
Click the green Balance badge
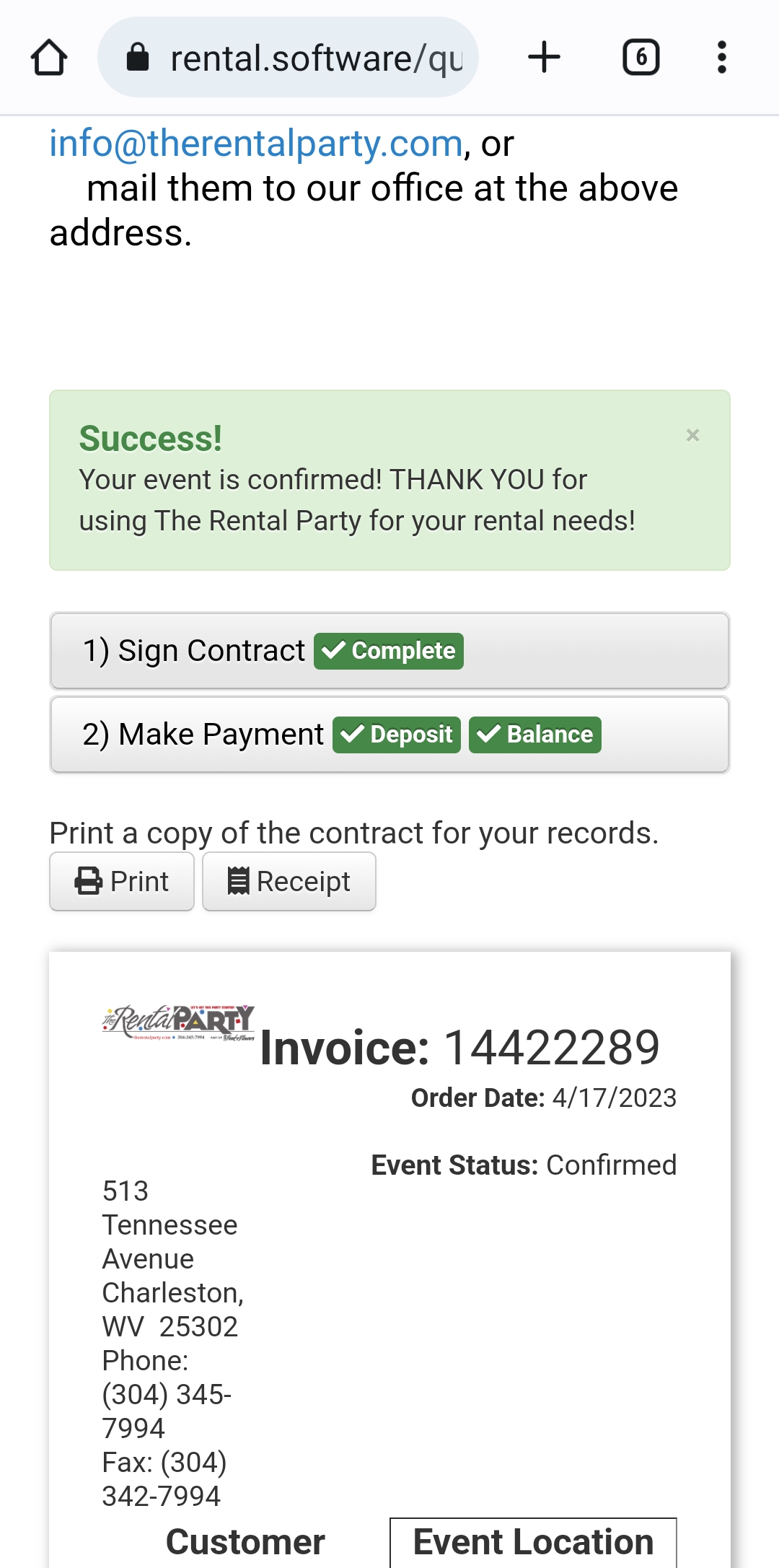point(534,735)
